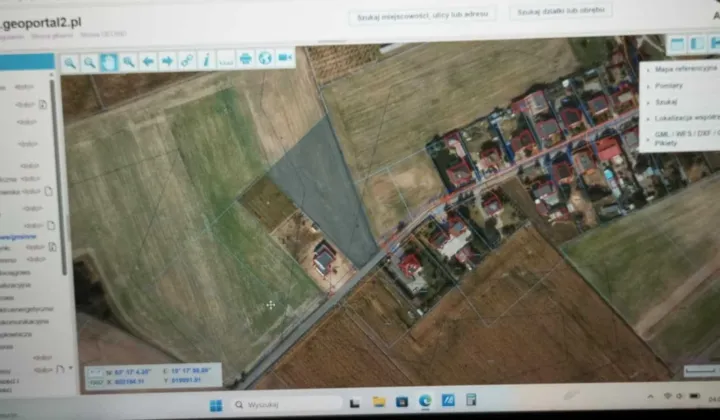Click the globe icon in toolbar
This screenshot has width=720, height=420.
(x=265, y=58)
